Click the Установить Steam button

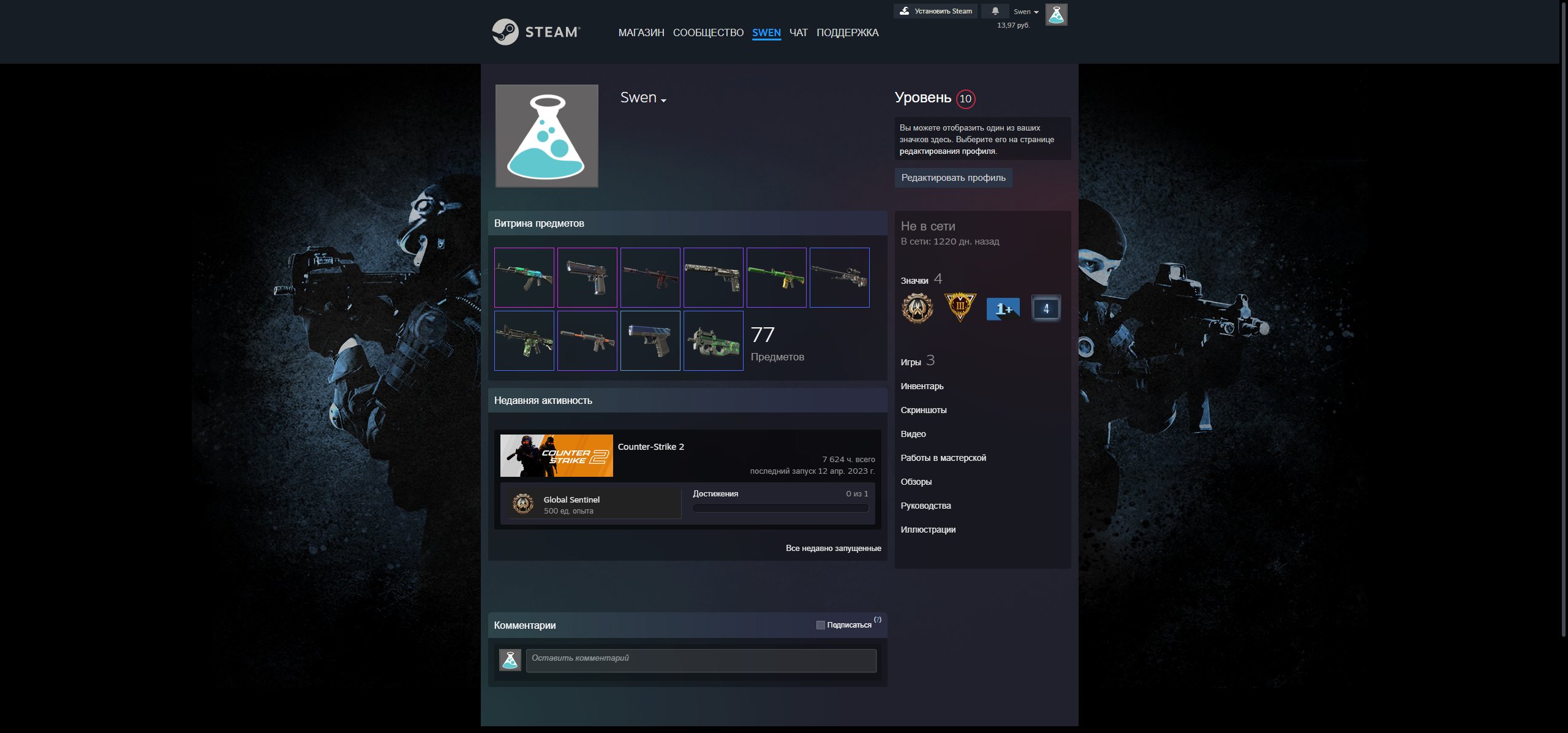click(935, 11)
